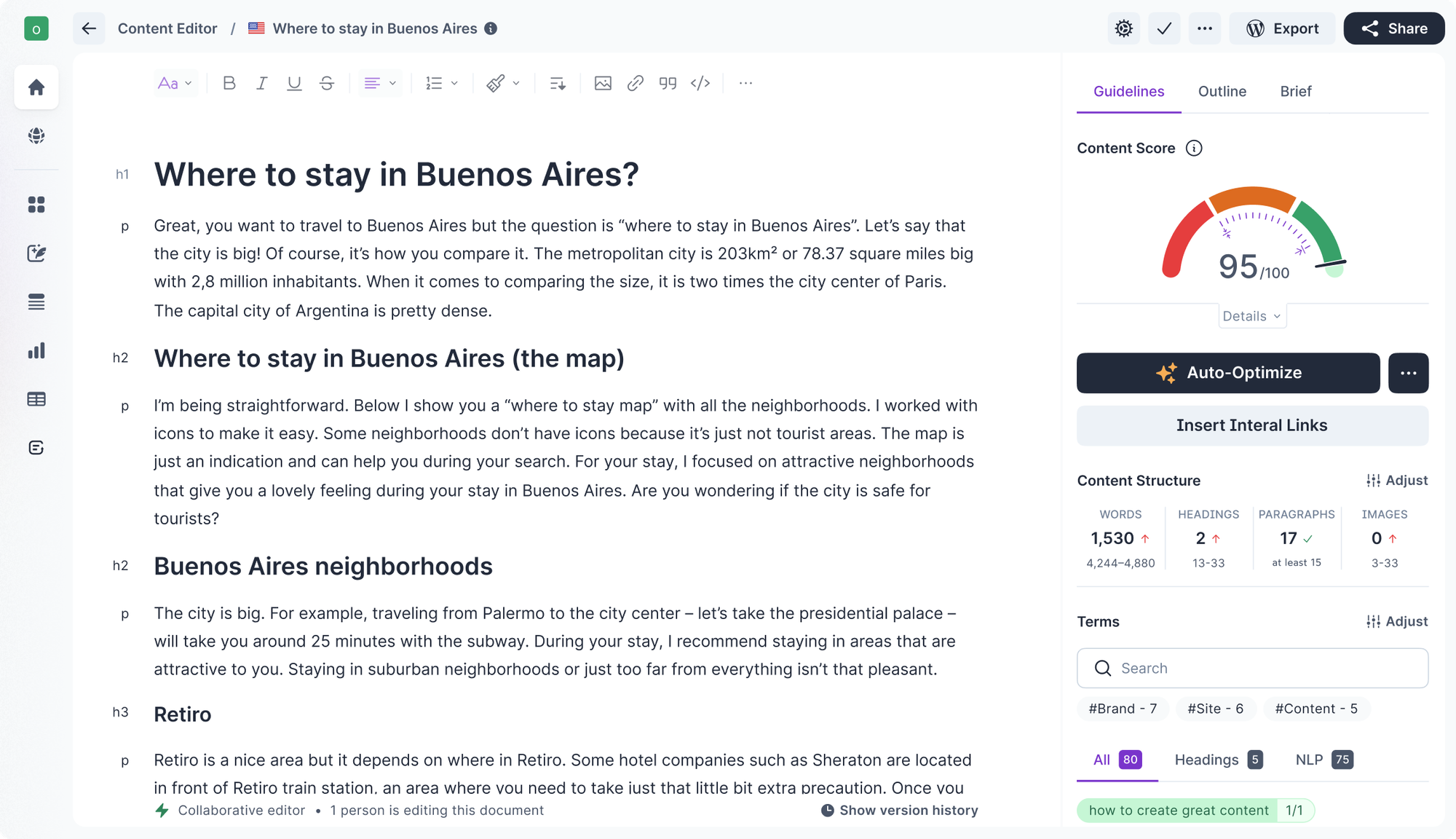Click the italic formatting icon
Screen dimensions: 1456x839
[262, 83]
